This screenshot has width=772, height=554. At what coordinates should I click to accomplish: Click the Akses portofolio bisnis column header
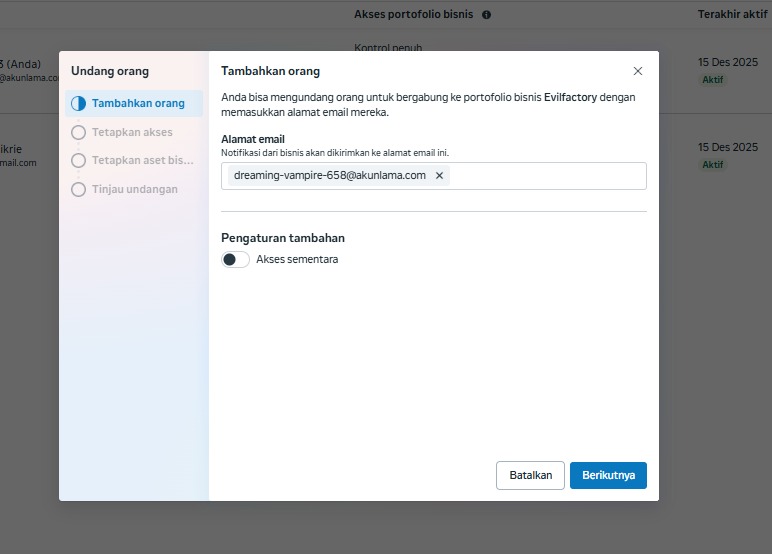point(415,15)
